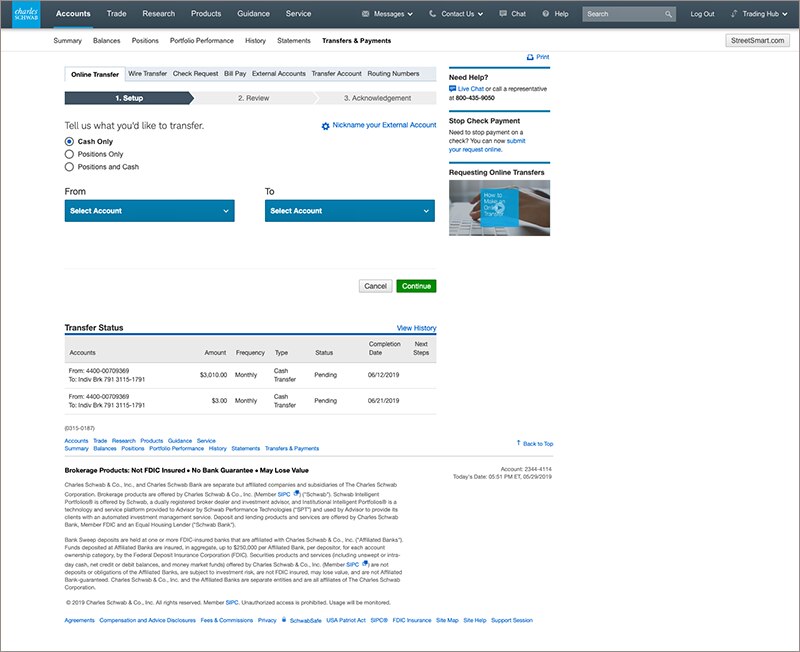
Task: Select the Cash Only radio button
Action: point(69,141)
